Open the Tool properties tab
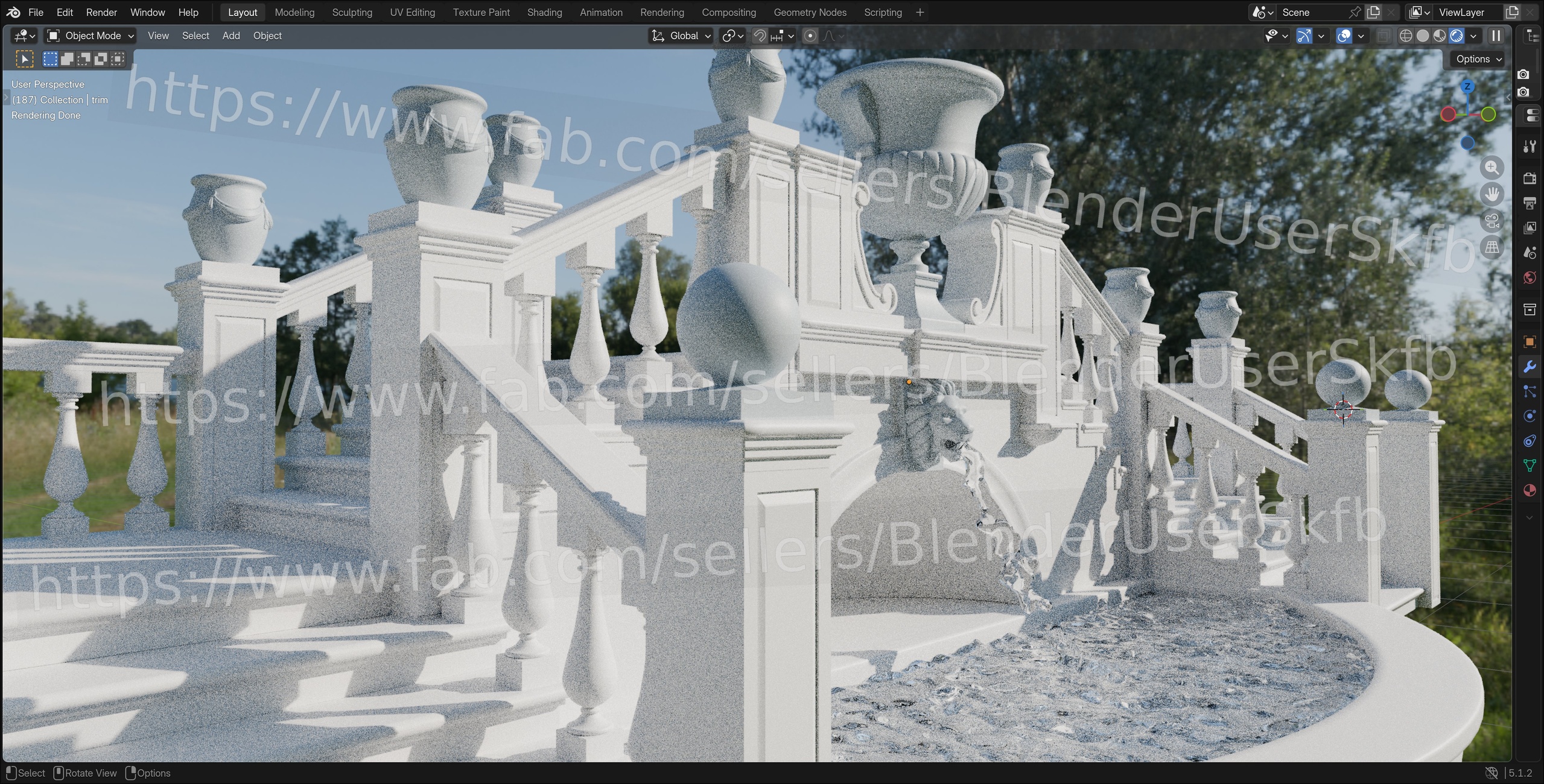The height and width of the screenshot is (784, 1544). pyautogui.click(x=1529, y=147)
